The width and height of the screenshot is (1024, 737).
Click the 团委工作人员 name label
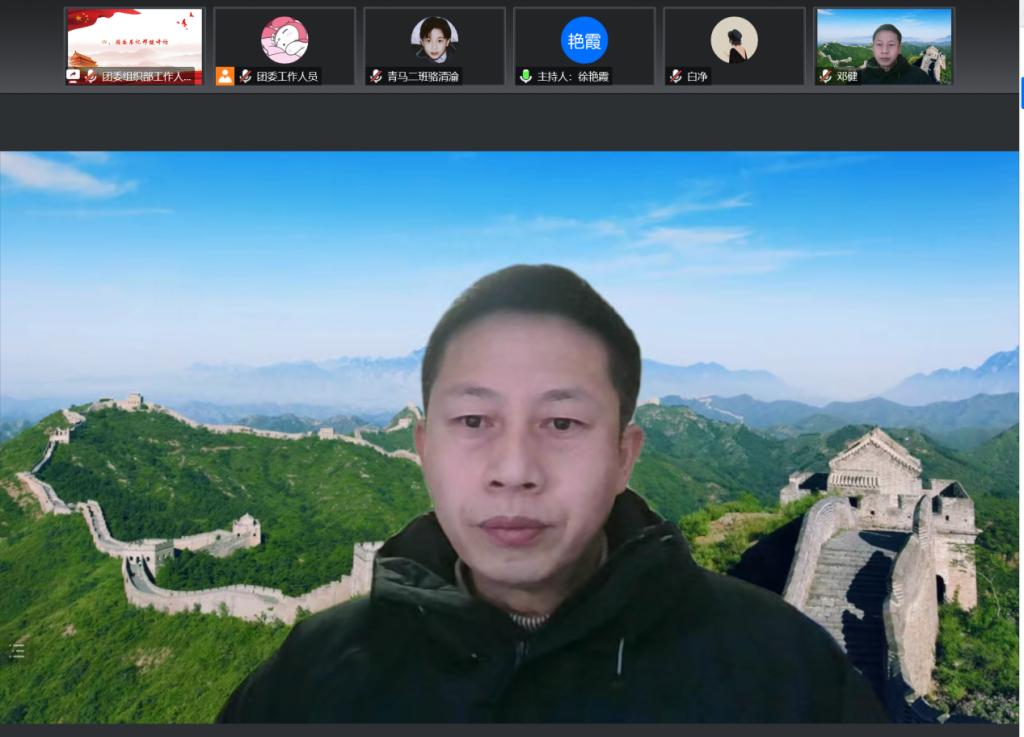[x=287, y=76]
